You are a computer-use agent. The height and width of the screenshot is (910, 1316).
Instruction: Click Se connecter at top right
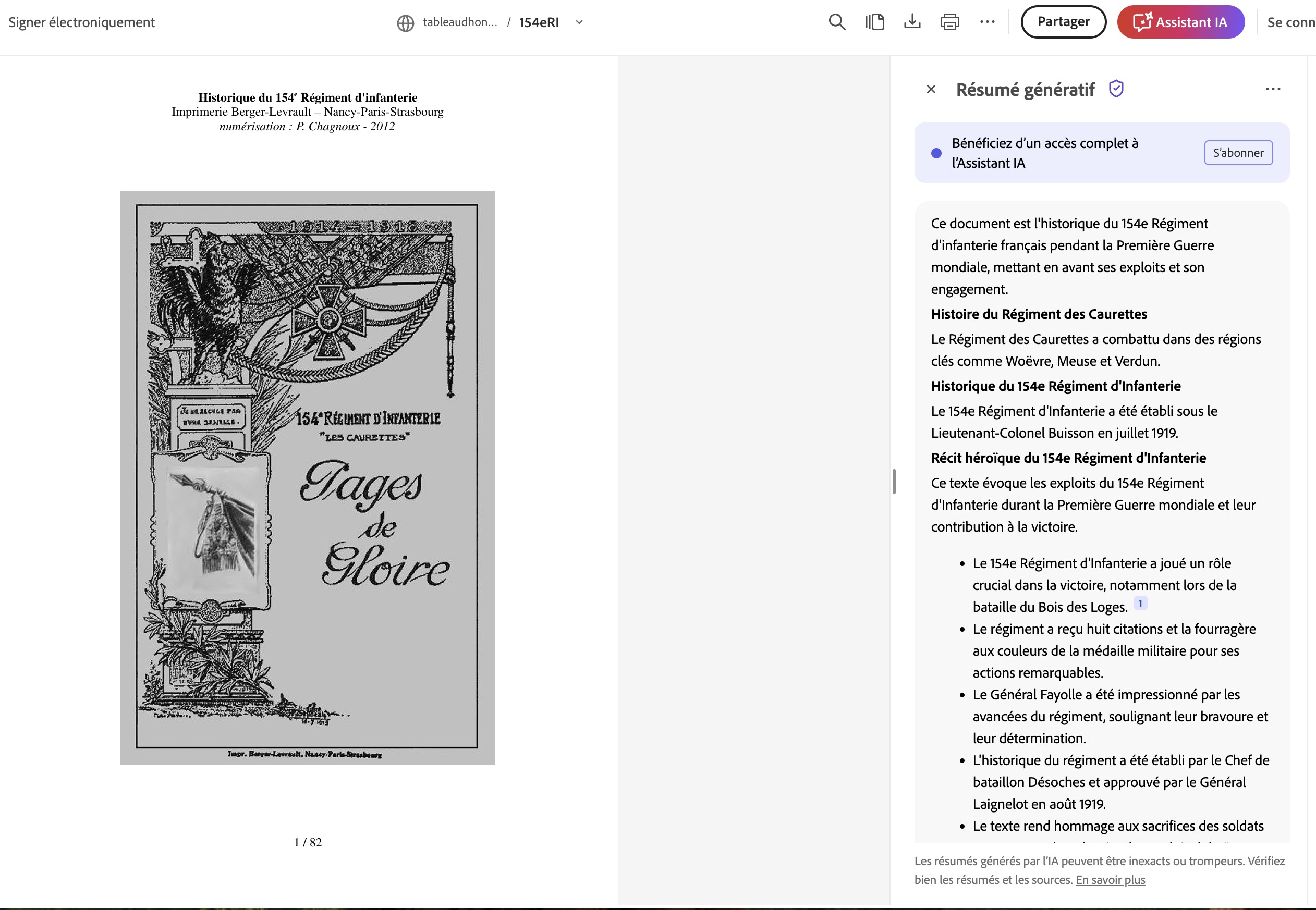click(1291, 22)
